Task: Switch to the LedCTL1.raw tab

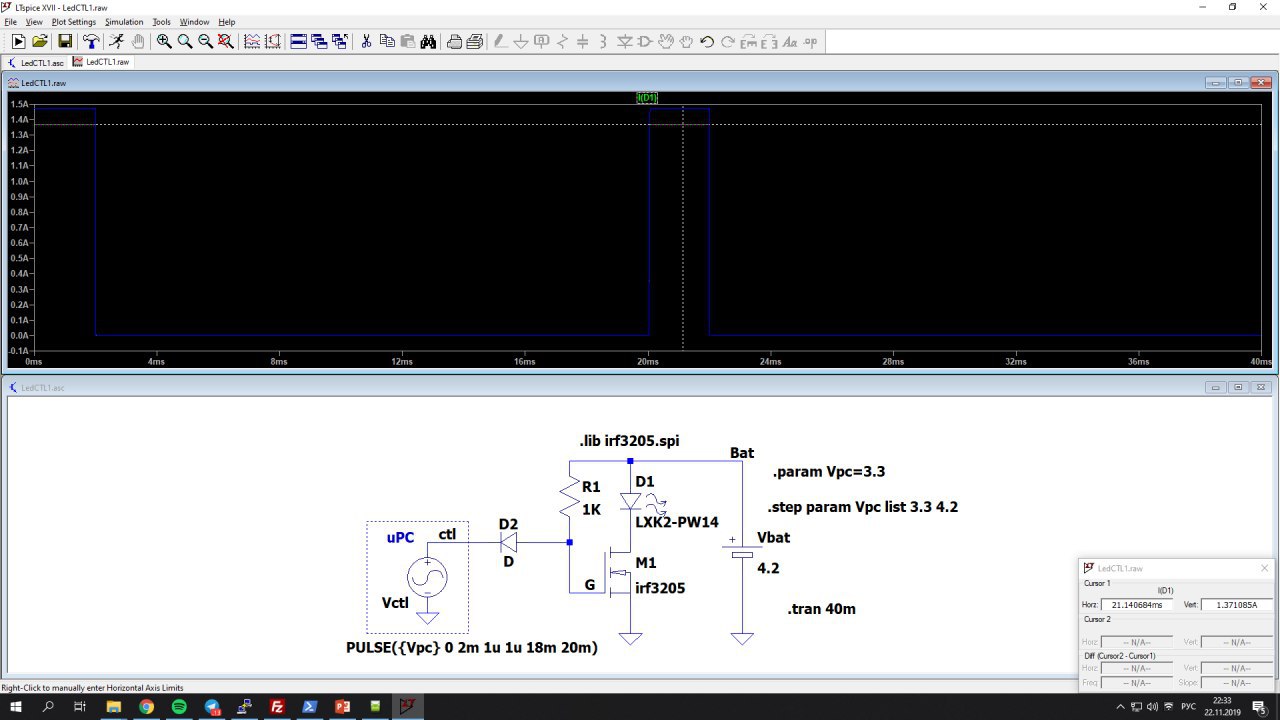Action: point(100,62)
